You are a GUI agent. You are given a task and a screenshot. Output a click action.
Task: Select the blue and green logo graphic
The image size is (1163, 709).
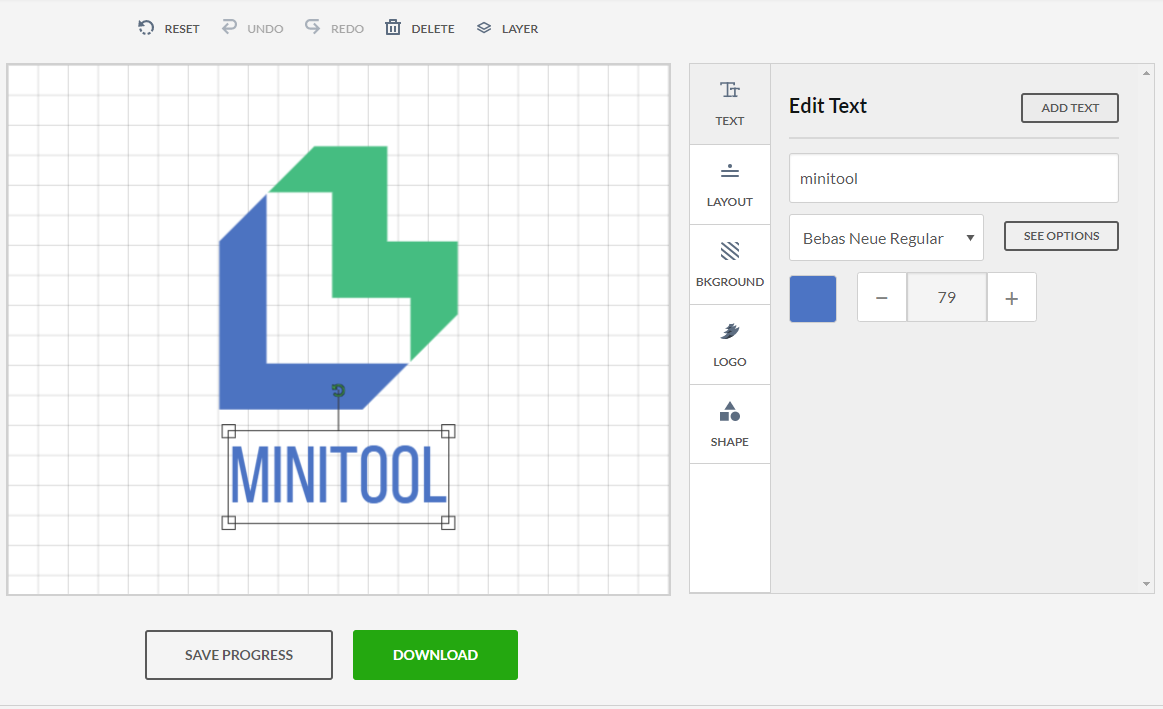point(338,277)
